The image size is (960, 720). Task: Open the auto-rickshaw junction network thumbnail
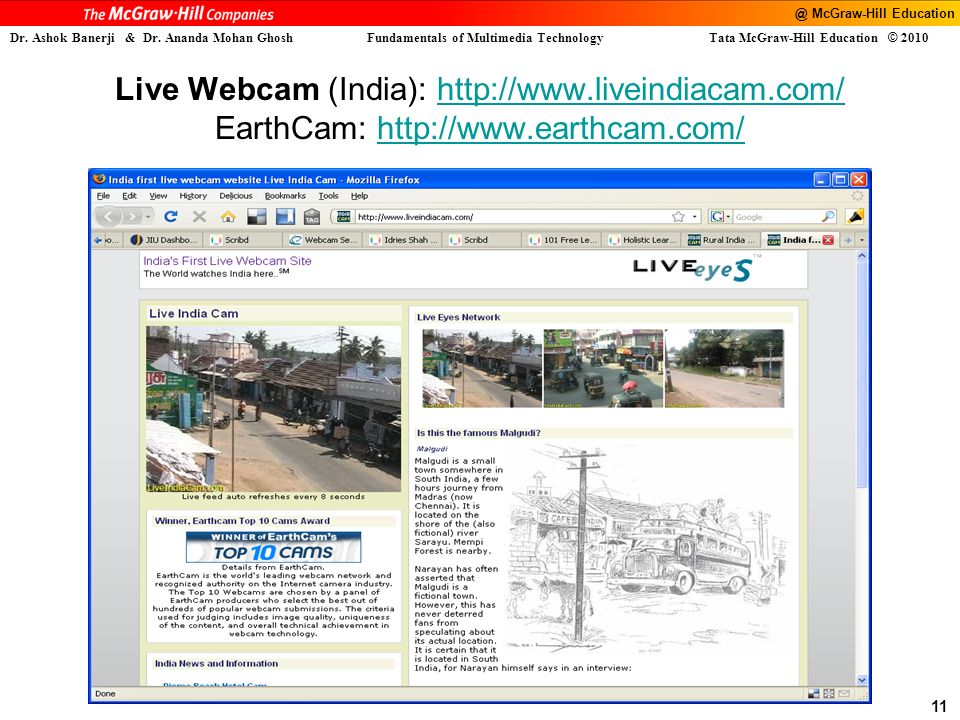coord(603,369)
